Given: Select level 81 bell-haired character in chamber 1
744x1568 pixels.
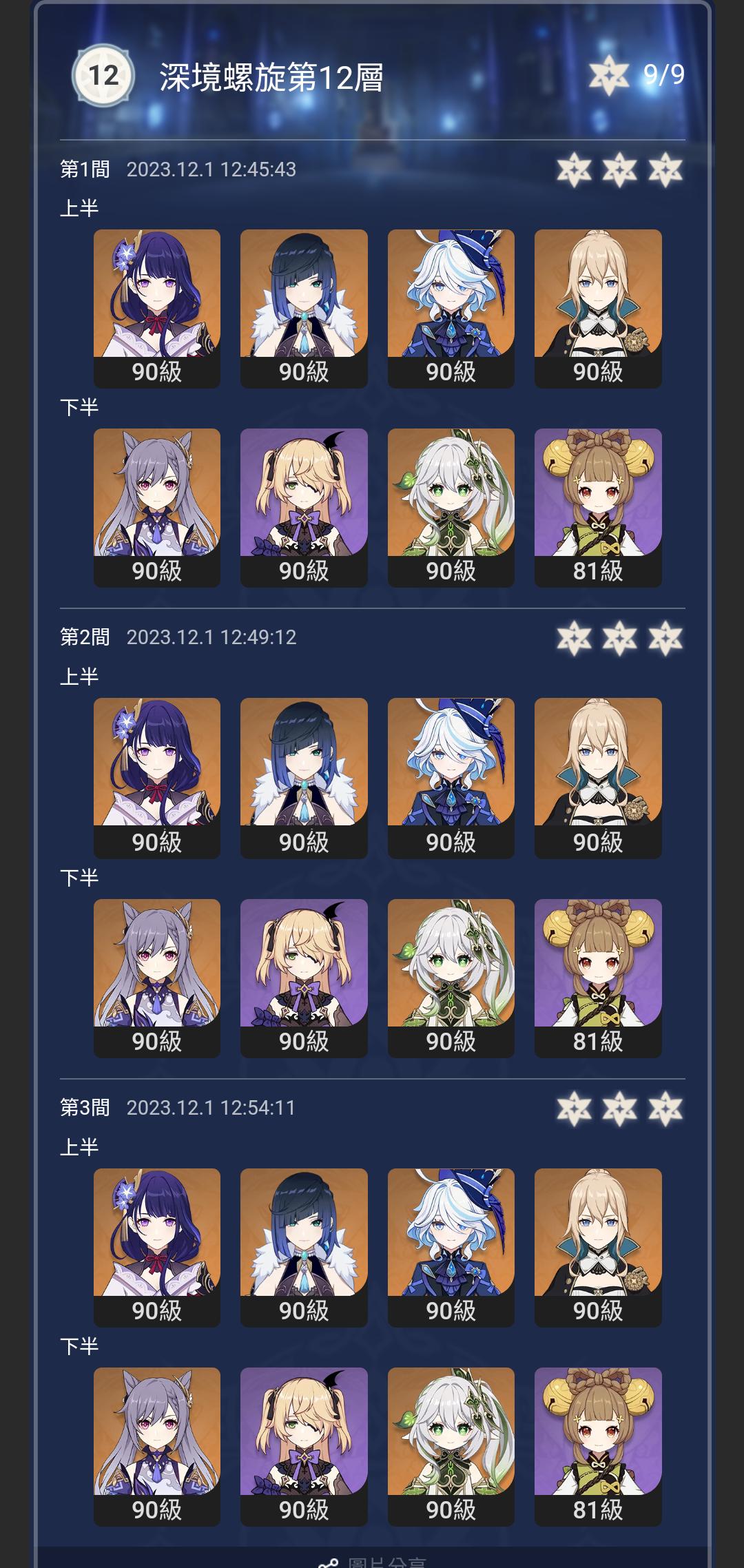Looking at the screenshot, I should click(598, 508).
